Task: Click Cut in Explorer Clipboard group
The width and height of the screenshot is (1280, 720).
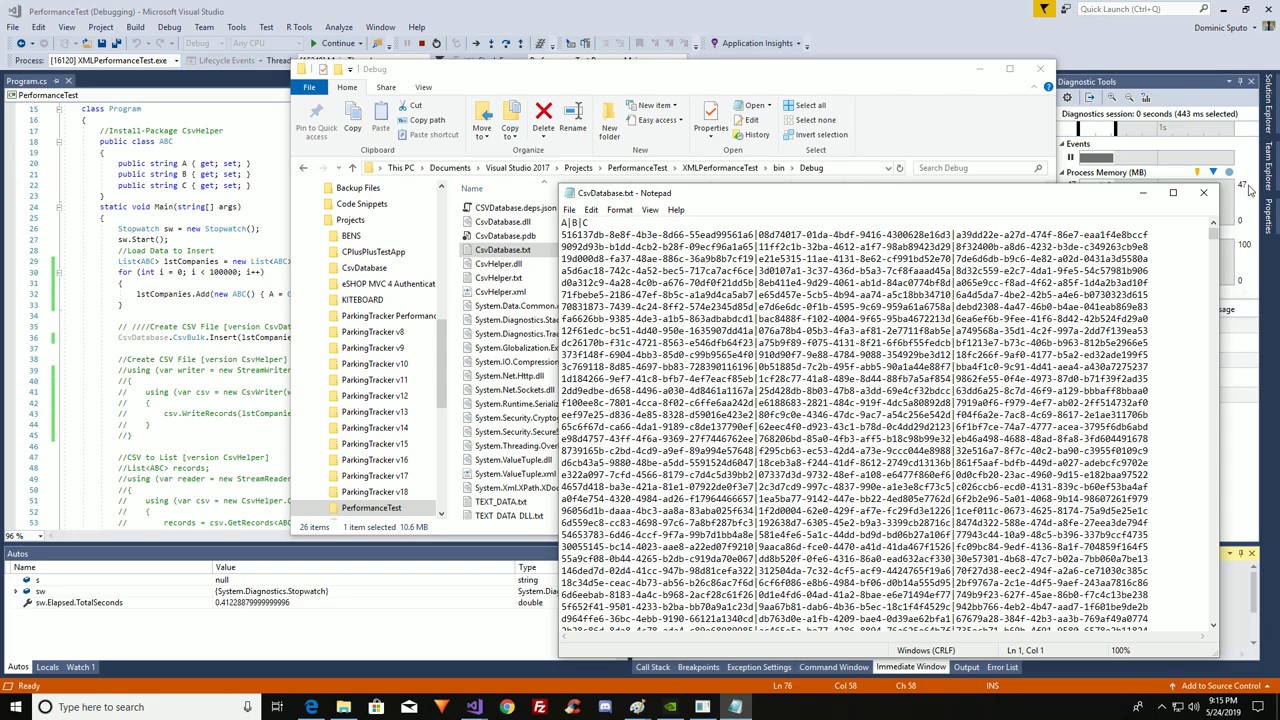Action: (x=408, y=105)
